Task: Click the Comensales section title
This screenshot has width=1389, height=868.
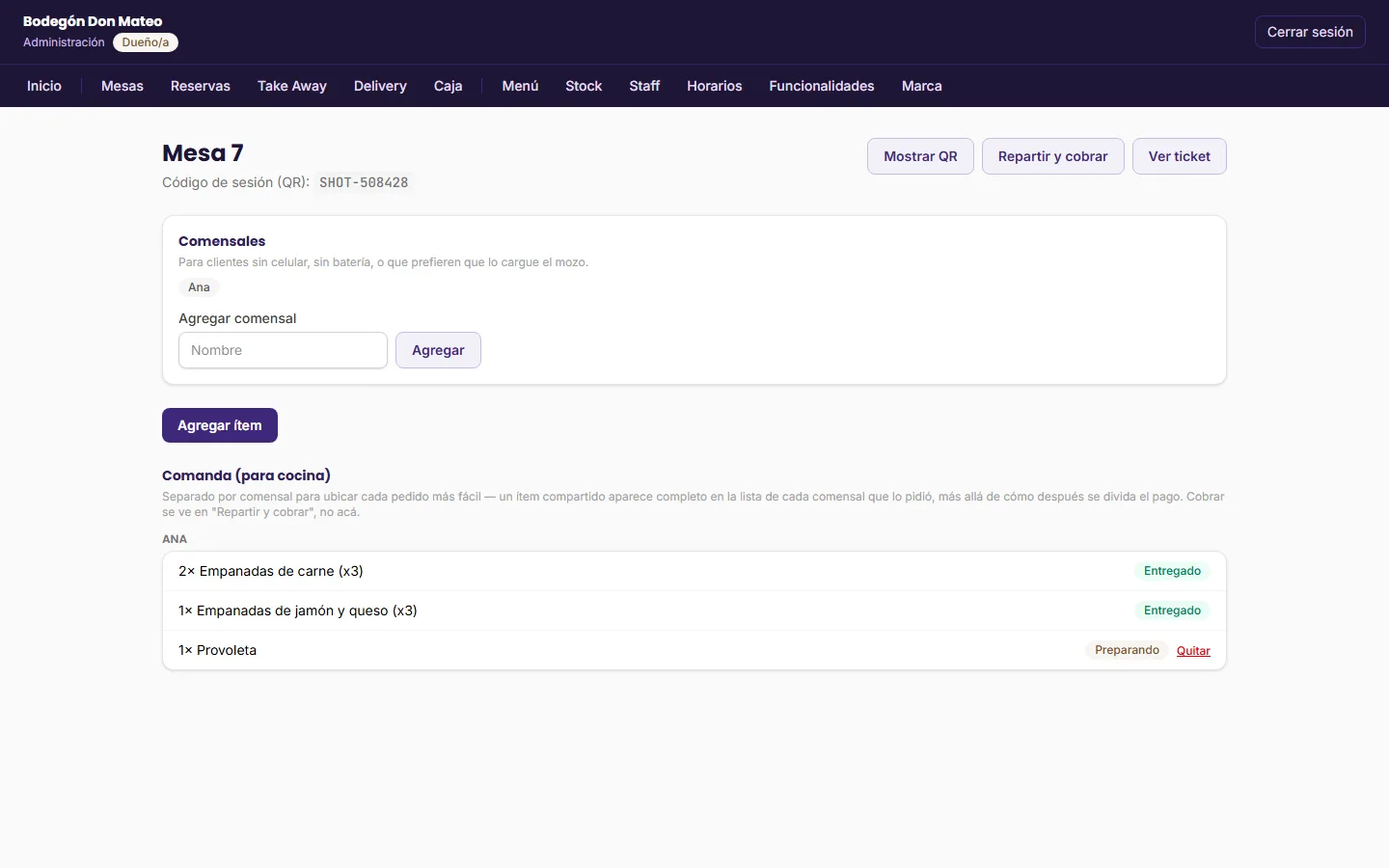Action: [x=222, y=241]
